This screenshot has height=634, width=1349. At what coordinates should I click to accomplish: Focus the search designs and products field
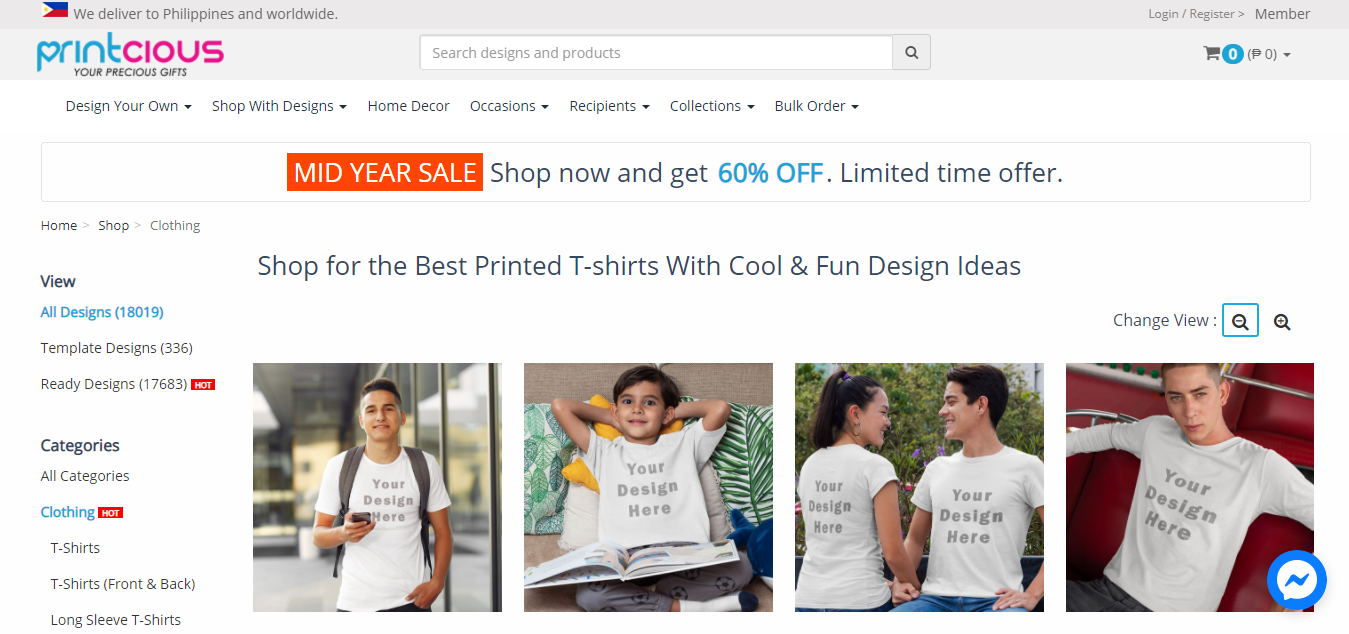click(656, 53)
